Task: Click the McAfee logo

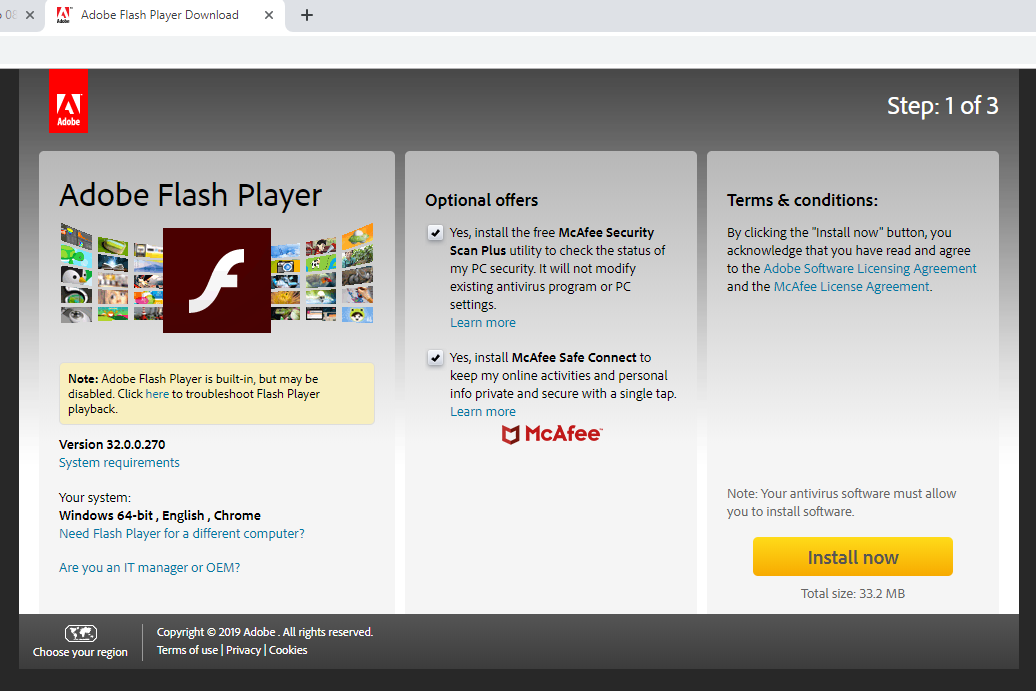Action: coord(552,434)
